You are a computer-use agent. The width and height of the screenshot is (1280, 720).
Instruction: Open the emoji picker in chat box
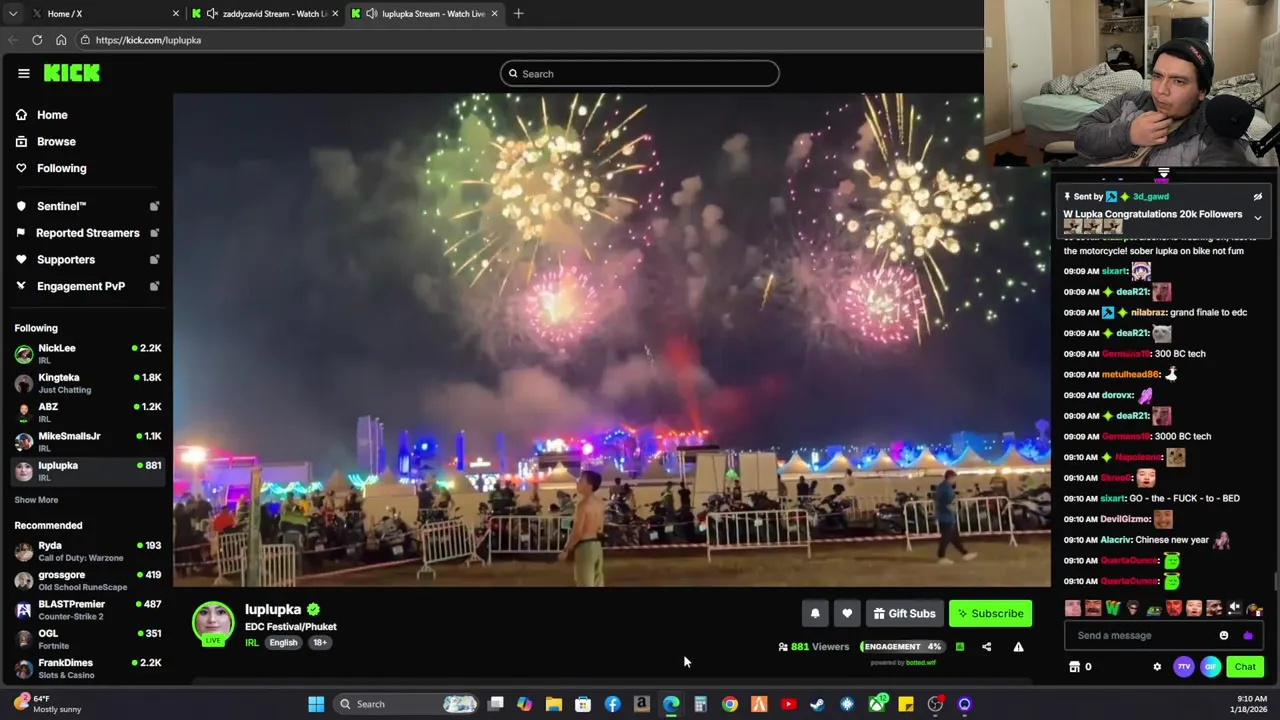(1224, 636)
